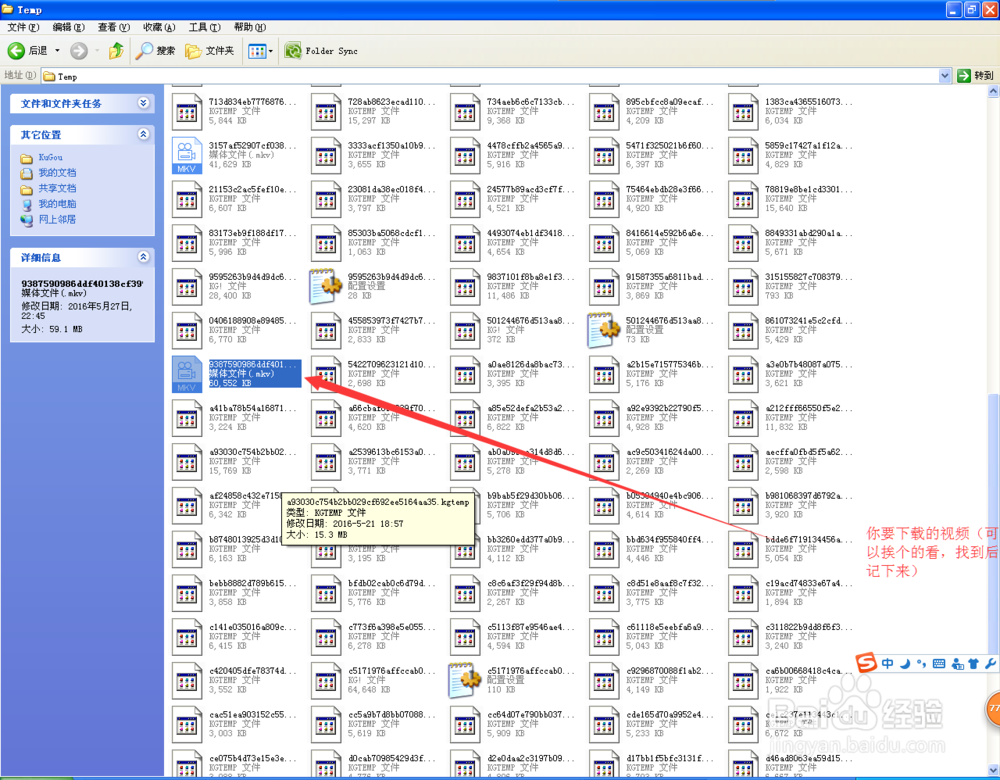Viewport: 1000px width, 780px height.
Task: Open Sogou soft keyboard icon
Action: [939, 664]
